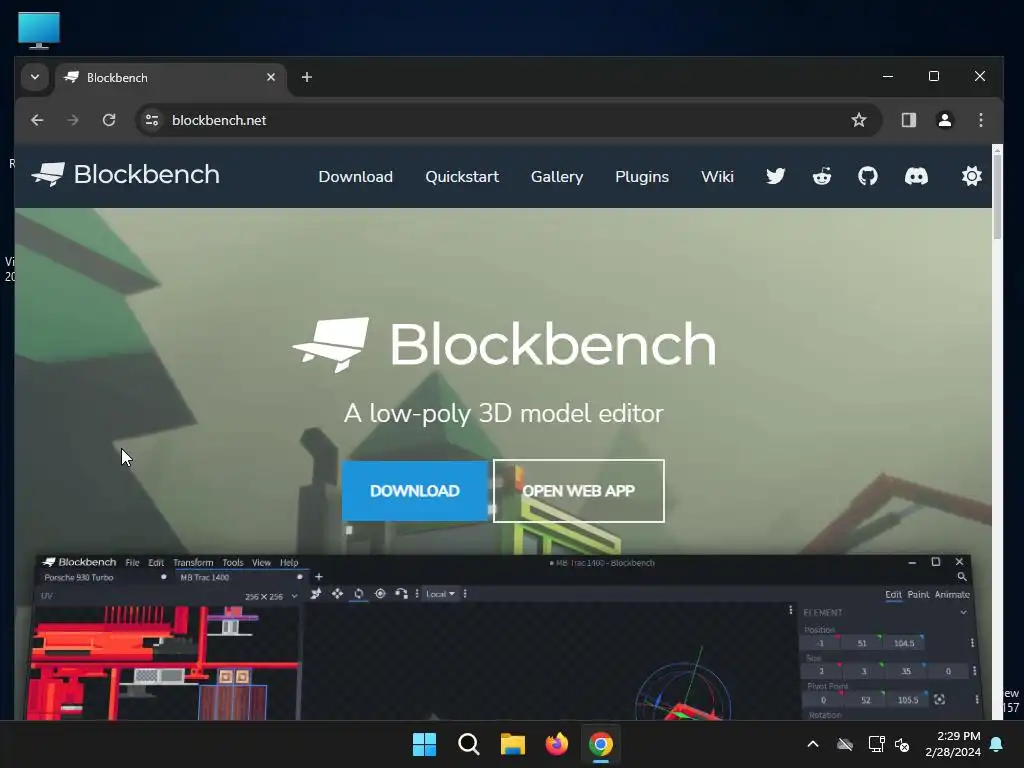Screen dimensions: 1024x768
Task: Open File Explorer from the taskbar
Action: [513, 744]
